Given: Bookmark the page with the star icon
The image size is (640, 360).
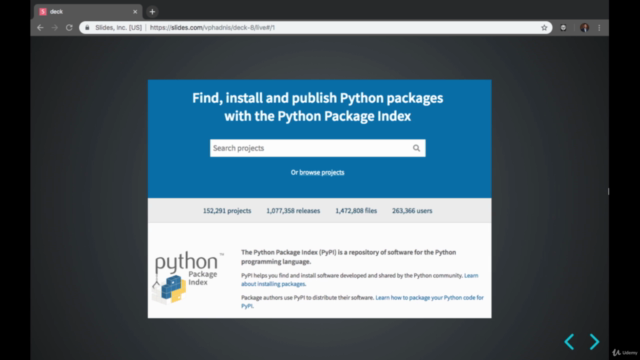Looking at the screenshot, I should point(544,28).
